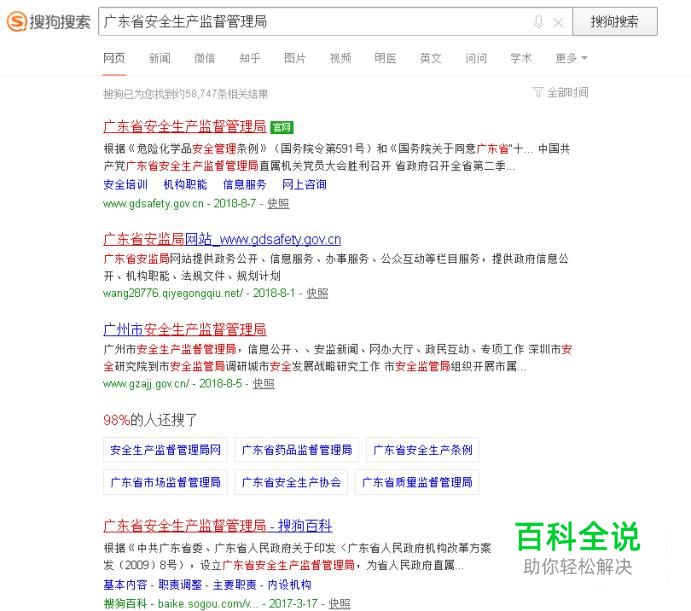The image size is (691, 611).
Task: Open the Sogou logo homepage link
Action: click(x=48, y=22)
